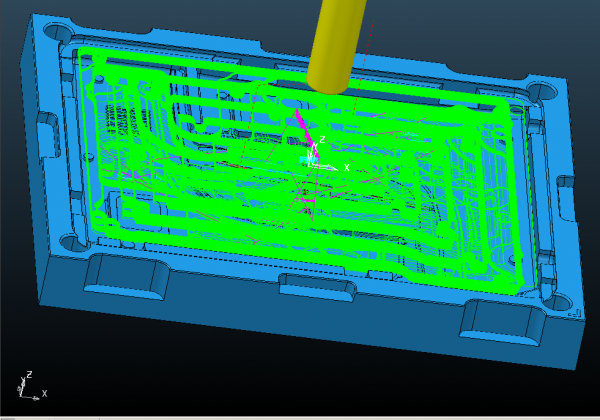
Task: Select the front-left pocket on plate edge
Action: pyautogui.click(x=125, y=273)
